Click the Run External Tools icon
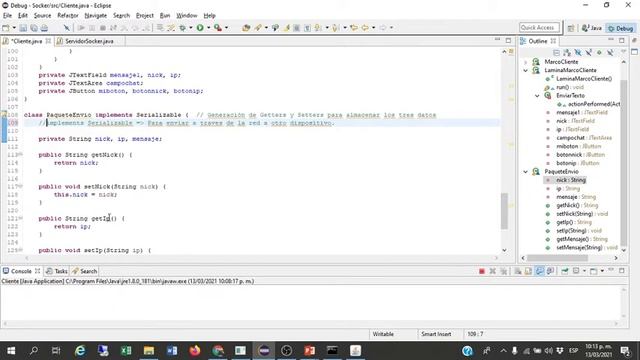 tap(218, 28)
